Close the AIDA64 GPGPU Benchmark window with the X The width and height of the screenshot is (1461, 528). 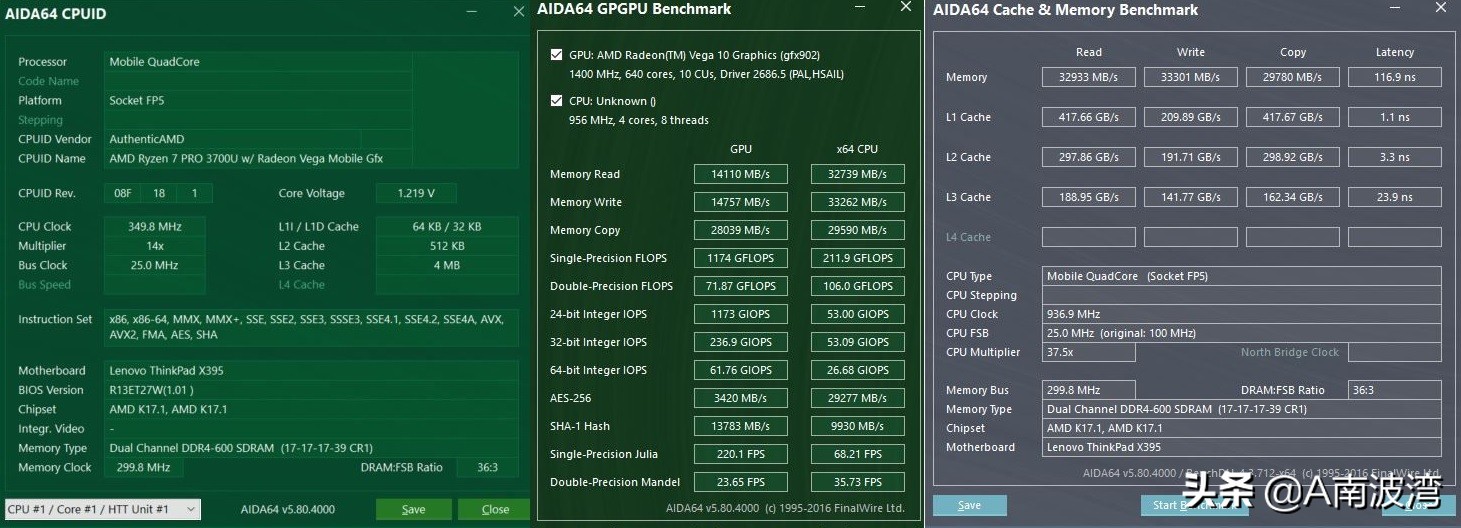(906, 7)
